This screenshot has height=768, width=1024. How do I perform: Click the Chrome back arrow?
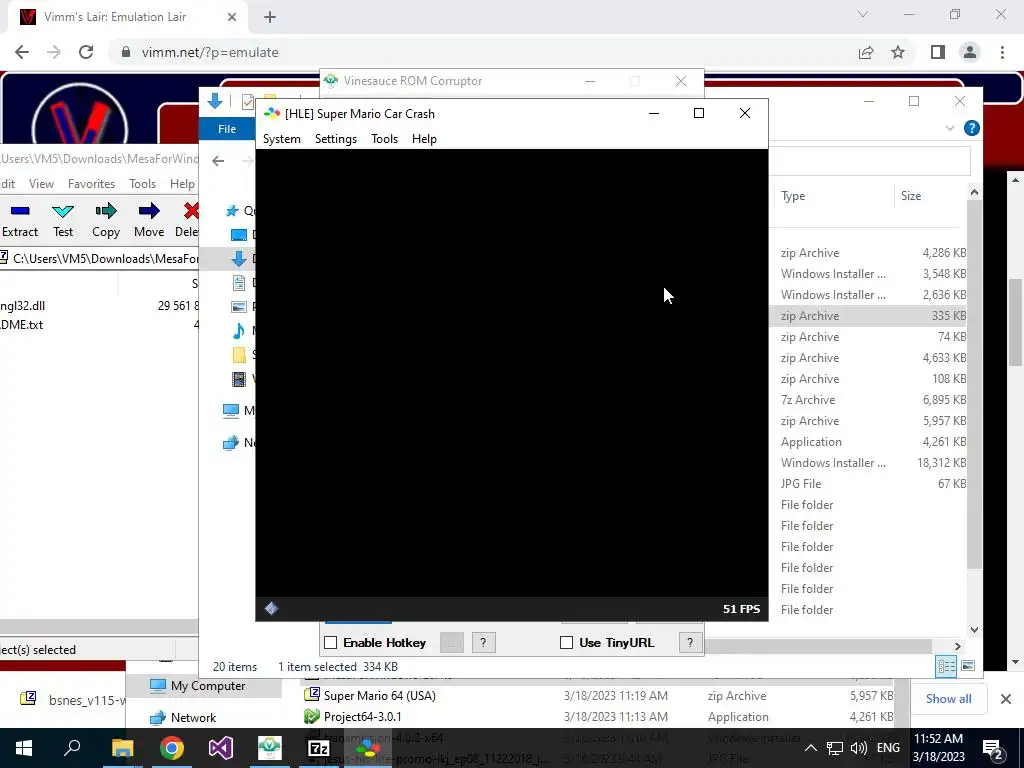point(22,52)
